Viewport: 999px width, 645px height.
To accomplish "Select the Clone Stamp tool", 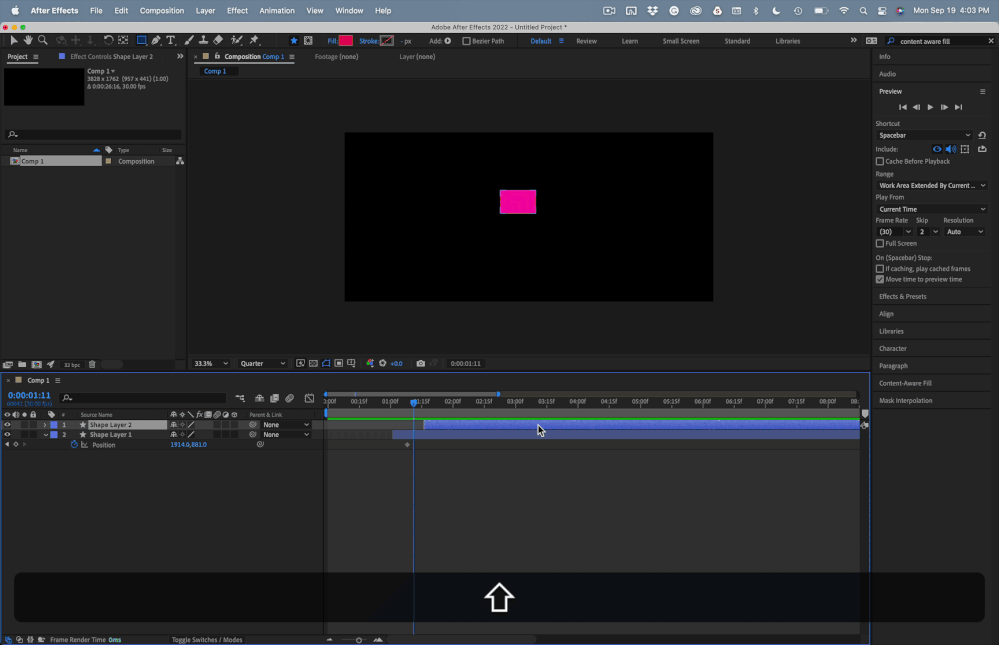I will [203, 40].
